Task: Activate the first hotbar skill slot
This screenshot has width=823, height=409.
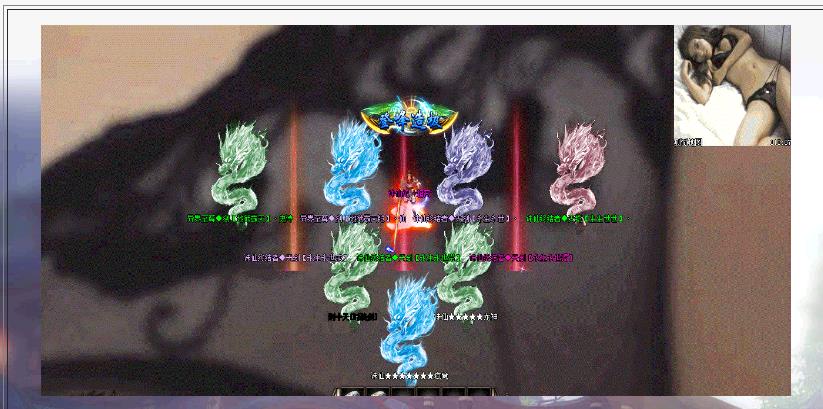Action: (x=348, y=396)
